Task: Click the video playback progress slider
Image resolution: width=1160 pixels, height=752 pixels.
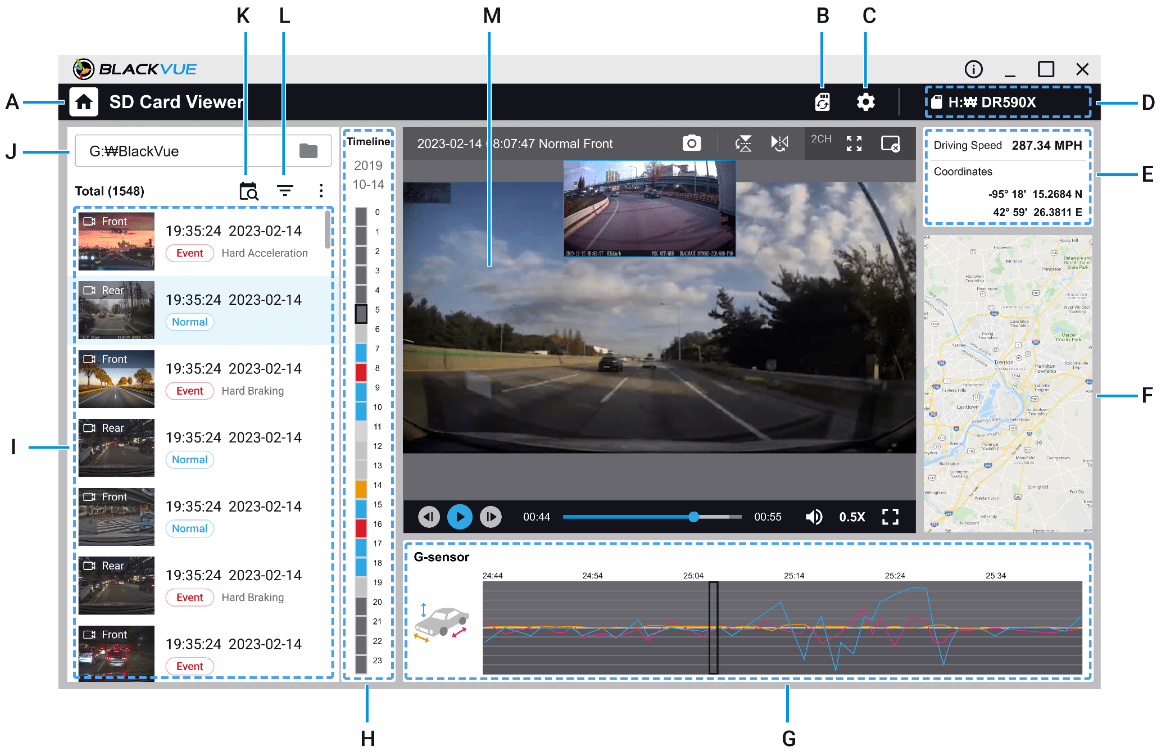Action: click(x=650, y=517)
